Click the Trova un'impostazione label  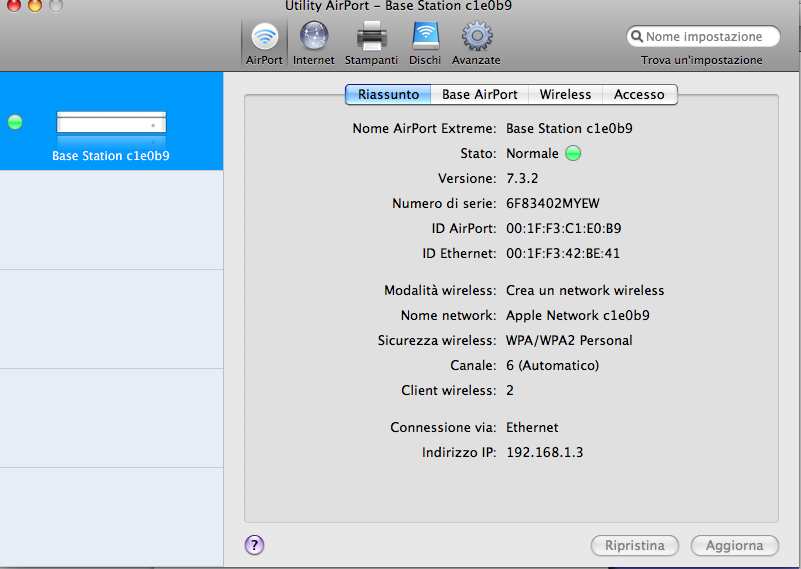(701, 60)
